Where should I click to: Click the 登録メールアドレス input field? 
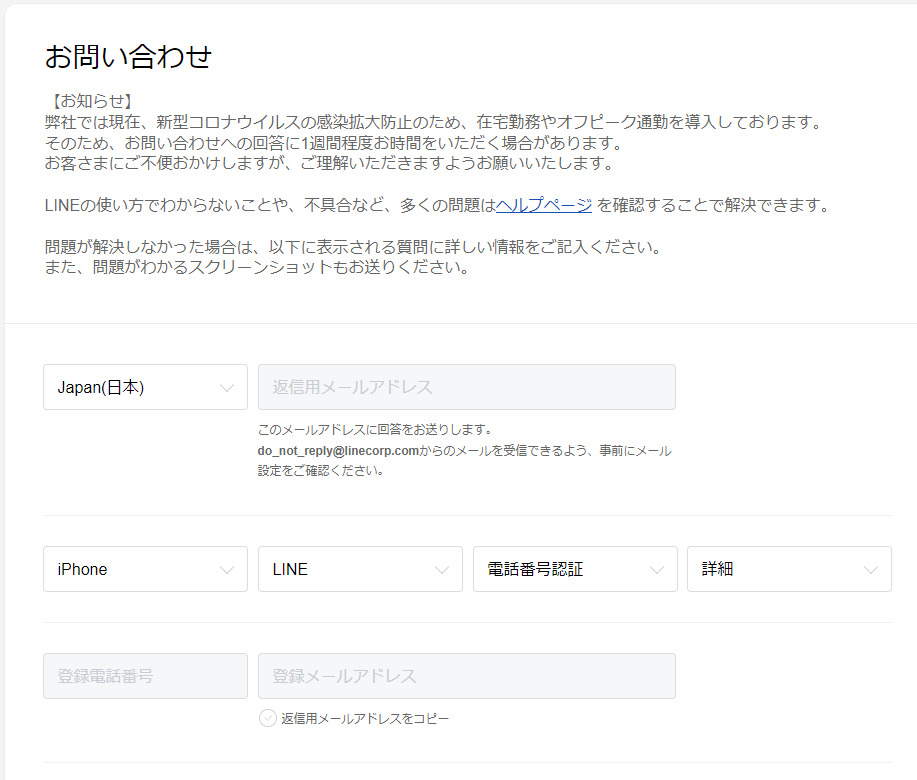pyautogui.click(x=466, y=676)
